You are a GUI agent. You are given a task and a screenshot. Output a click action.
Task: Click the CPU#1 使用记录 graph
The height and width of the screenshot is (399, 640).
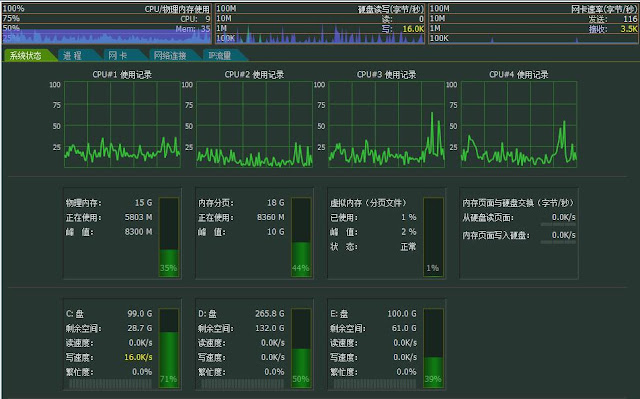coord(122,124)
